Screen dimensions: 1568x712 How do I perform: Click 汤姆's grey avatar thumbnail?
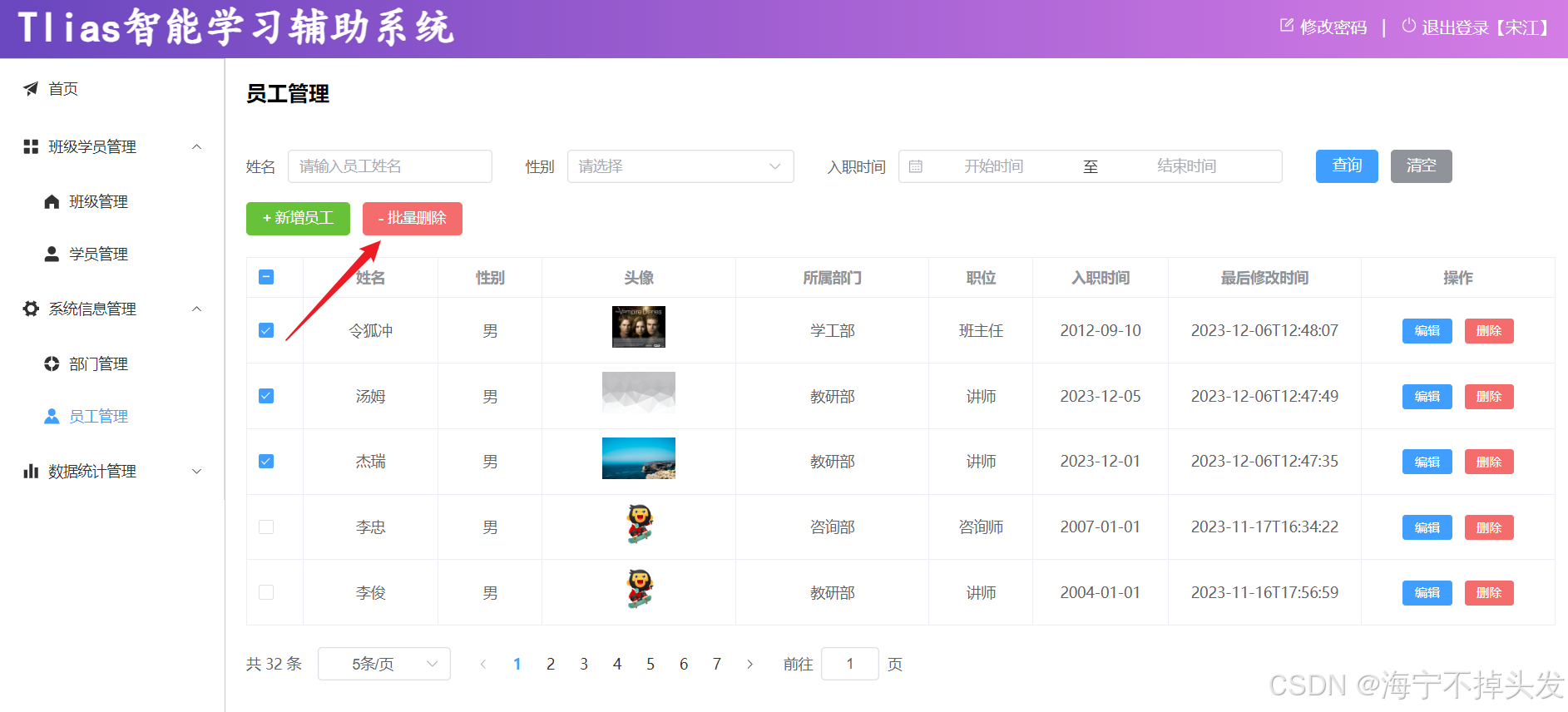(x=639, y=393)
